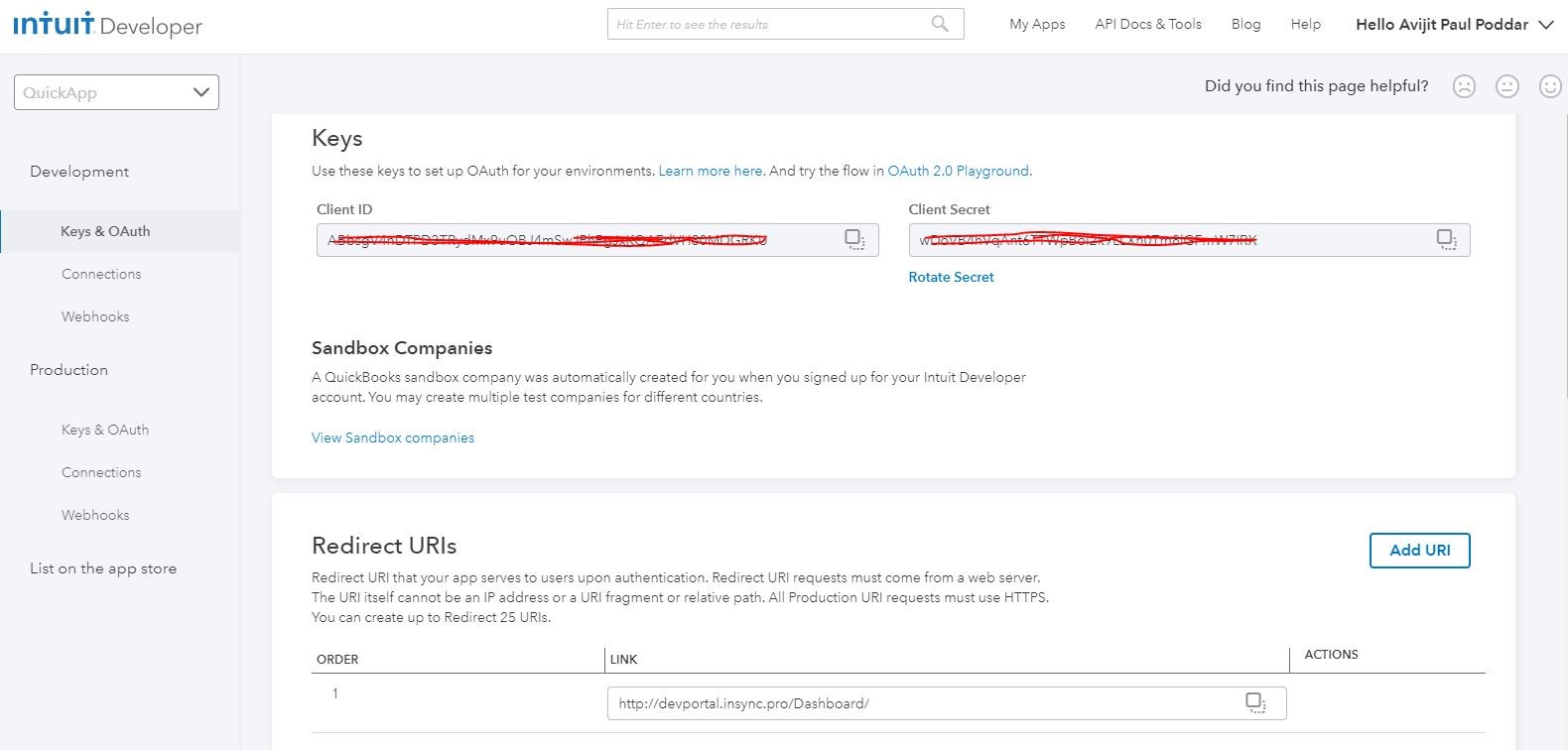
Task: Click the Add URI button
Action: 1419,551
